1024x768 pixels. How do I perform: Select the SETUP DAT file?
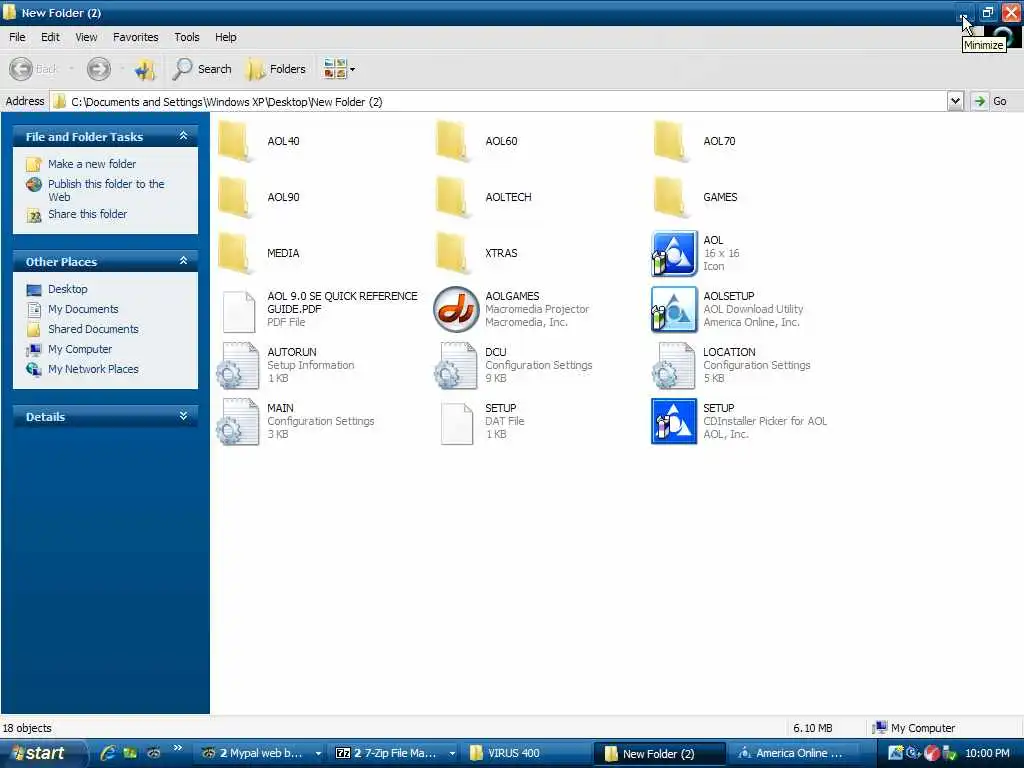coord(483,421)
